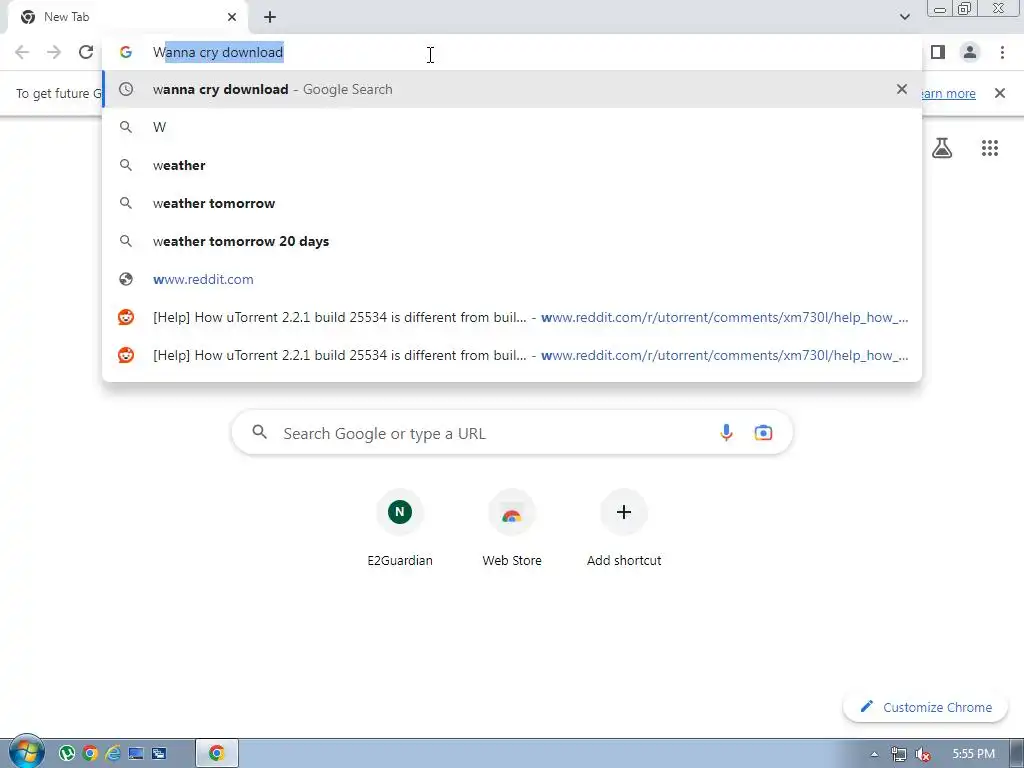Switch to the active Chrome taskbar button
1024x768 pixels.
coord(217,753)
